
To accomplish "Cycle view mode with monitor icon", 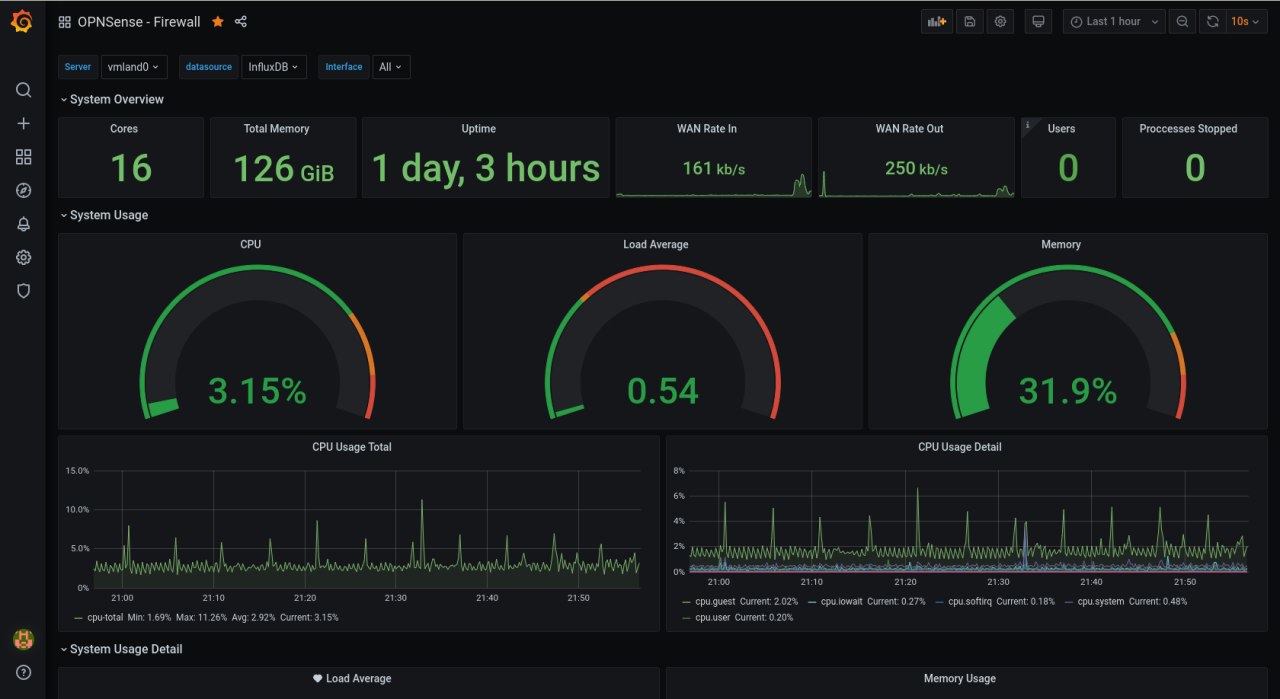I will coord(1038,21).
